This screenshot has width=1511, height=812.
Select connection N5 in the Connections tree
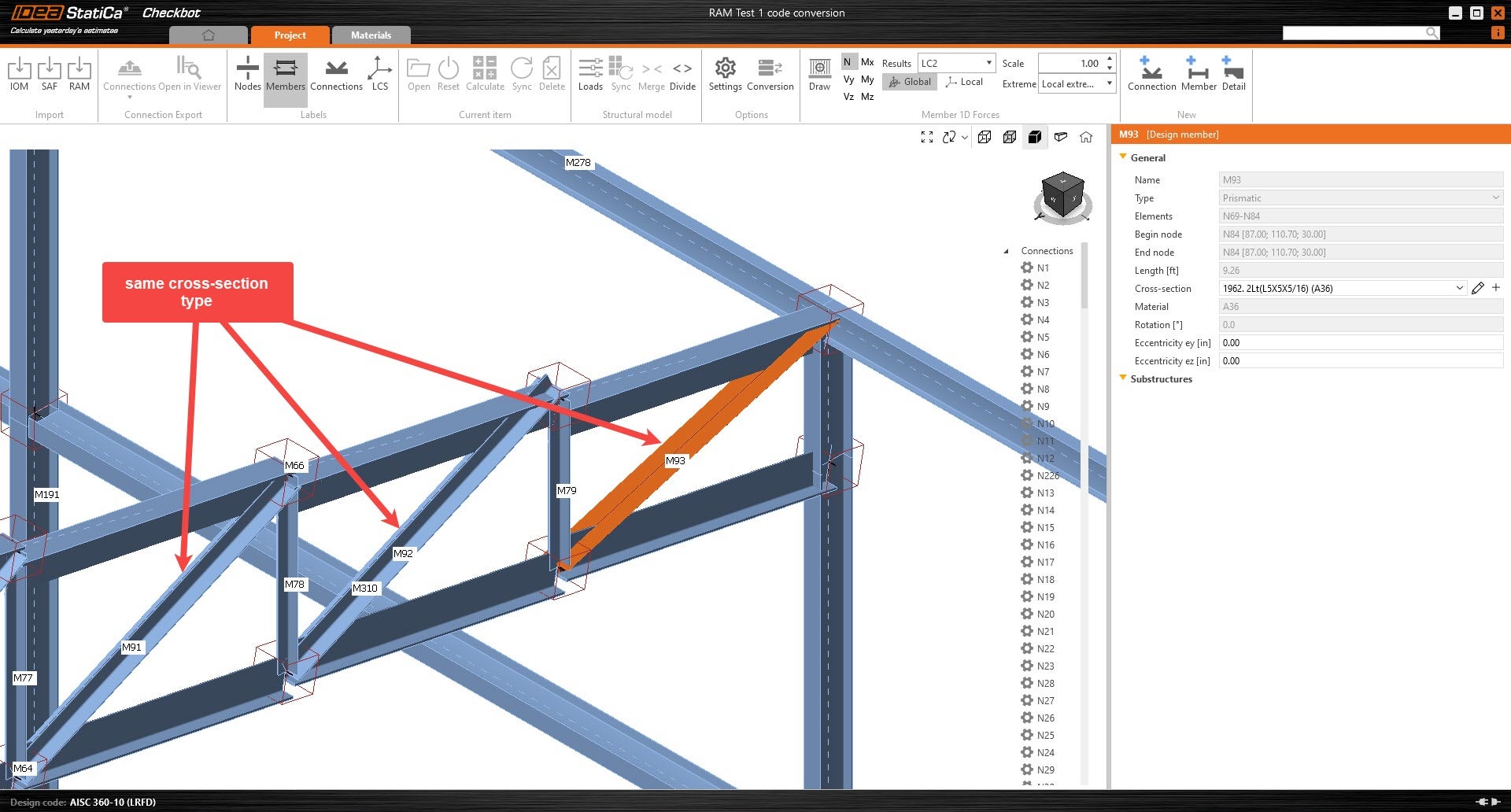point(1043,337)
